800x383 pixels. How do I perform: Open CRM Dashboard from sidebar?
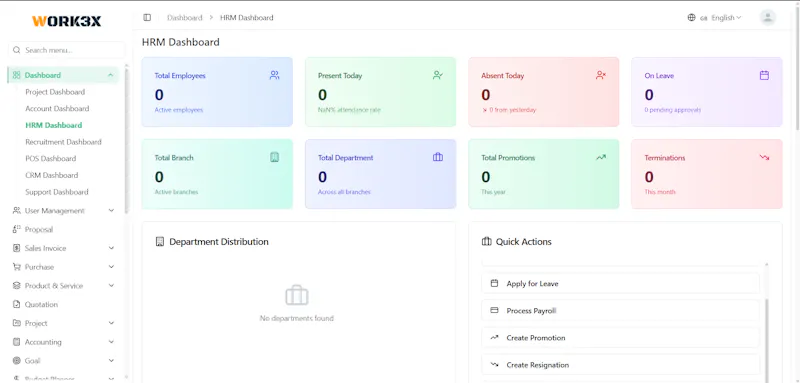tap(52, 175)
